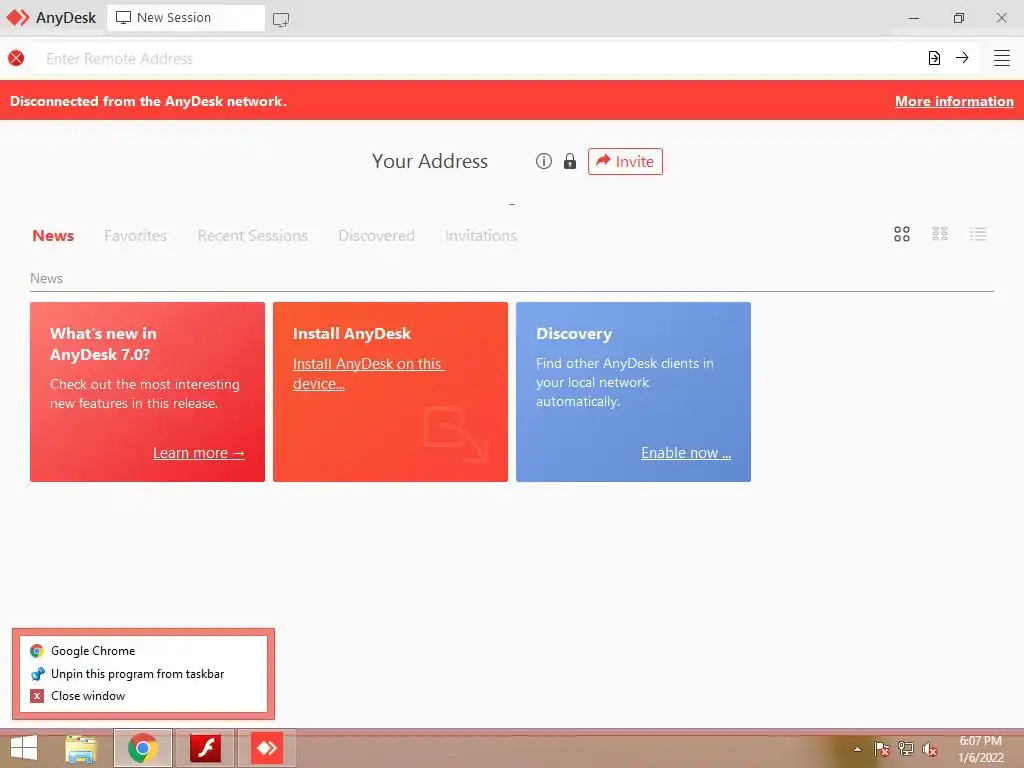Viewport: 1024px width, 768px height.
Task: Select the News tab
Action: (x=53, y=236)
